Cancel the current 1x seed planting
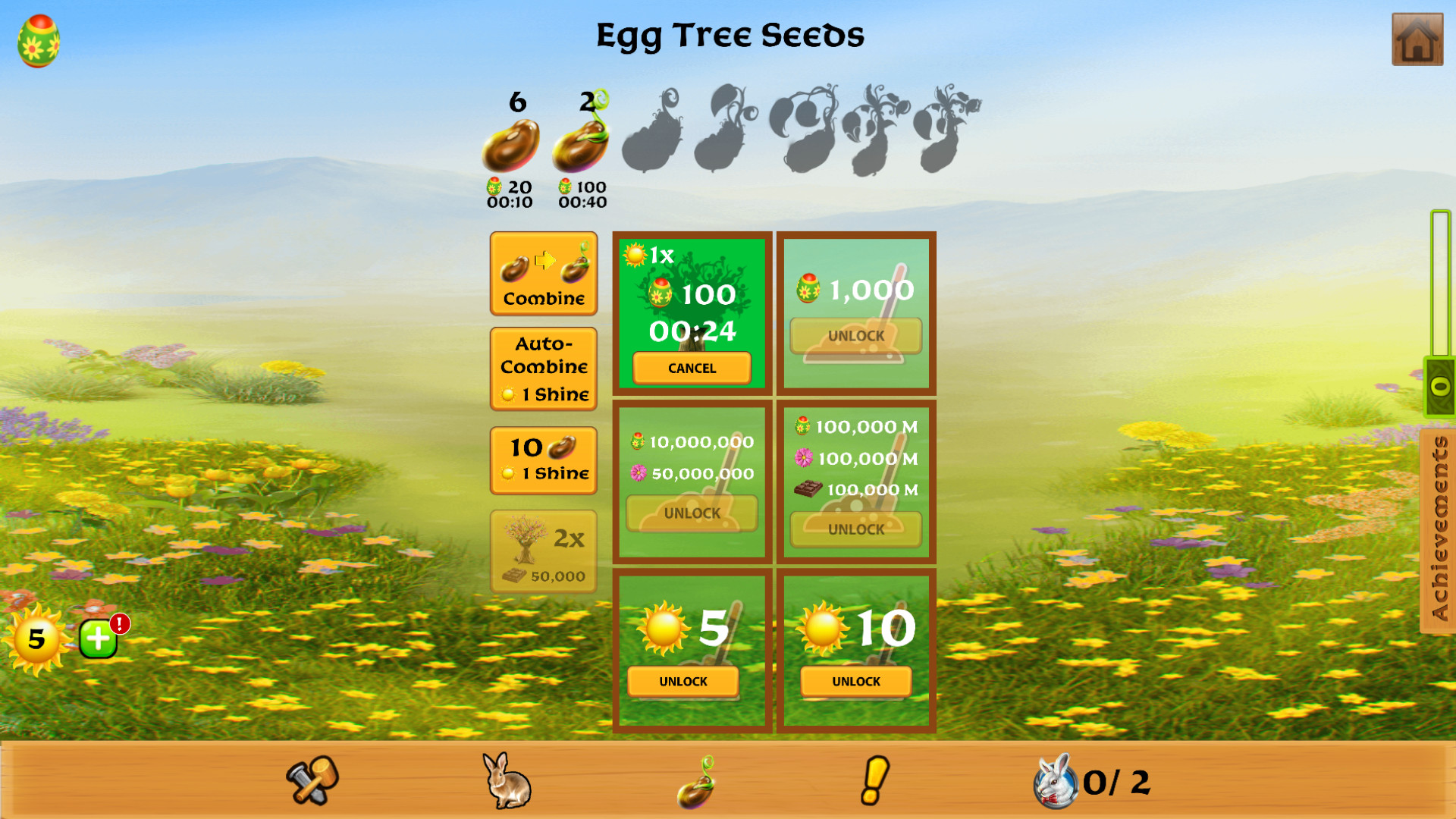Image resolution: width=1456 pixels, height=819 pixels. click(692, 367)
